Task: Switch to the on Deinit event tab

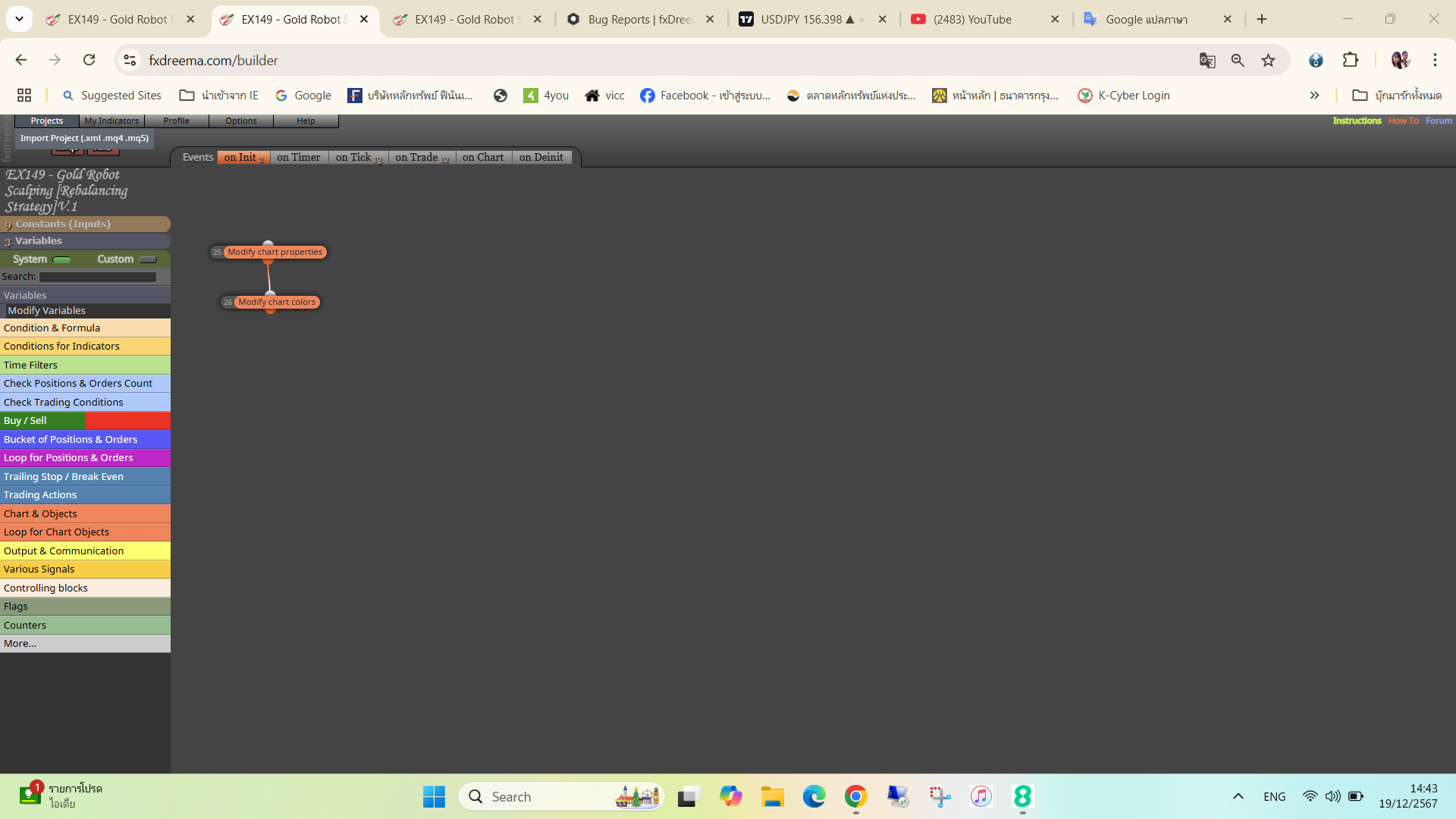Action: point(541,157)
